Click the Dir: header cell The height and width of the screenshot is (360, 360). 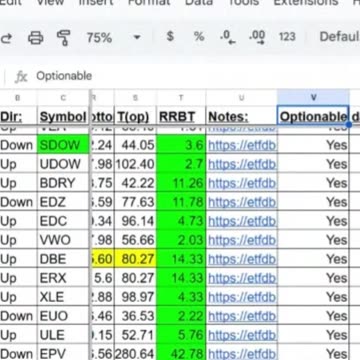tap(19, 116)
